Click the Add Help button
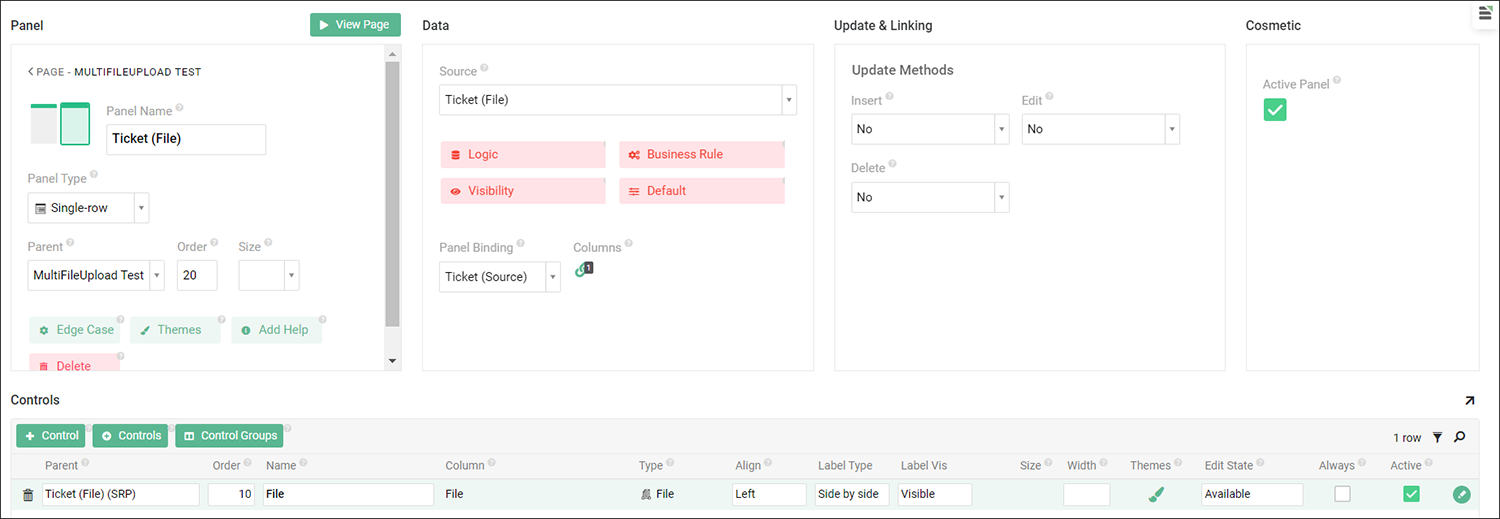 point(276,330)
